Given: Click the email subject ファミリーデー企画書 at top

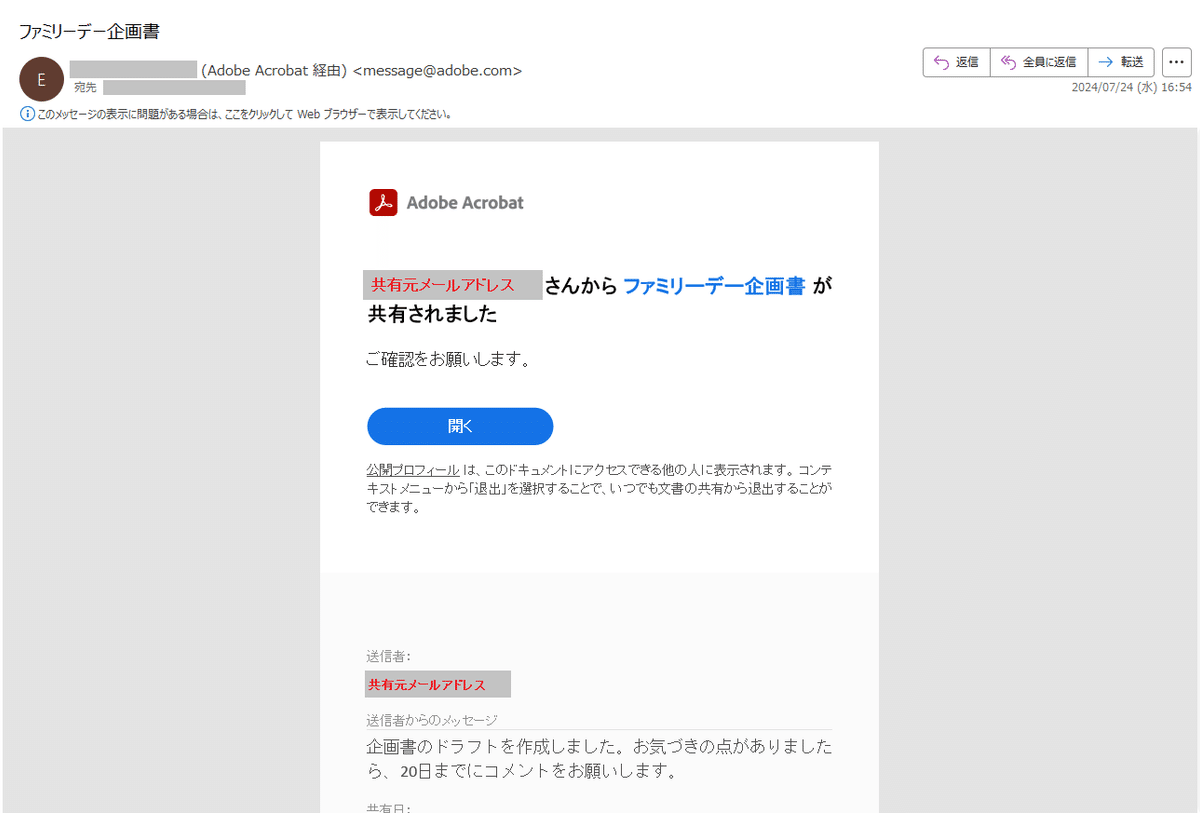Looking at the screenshot, I should 89,31.
